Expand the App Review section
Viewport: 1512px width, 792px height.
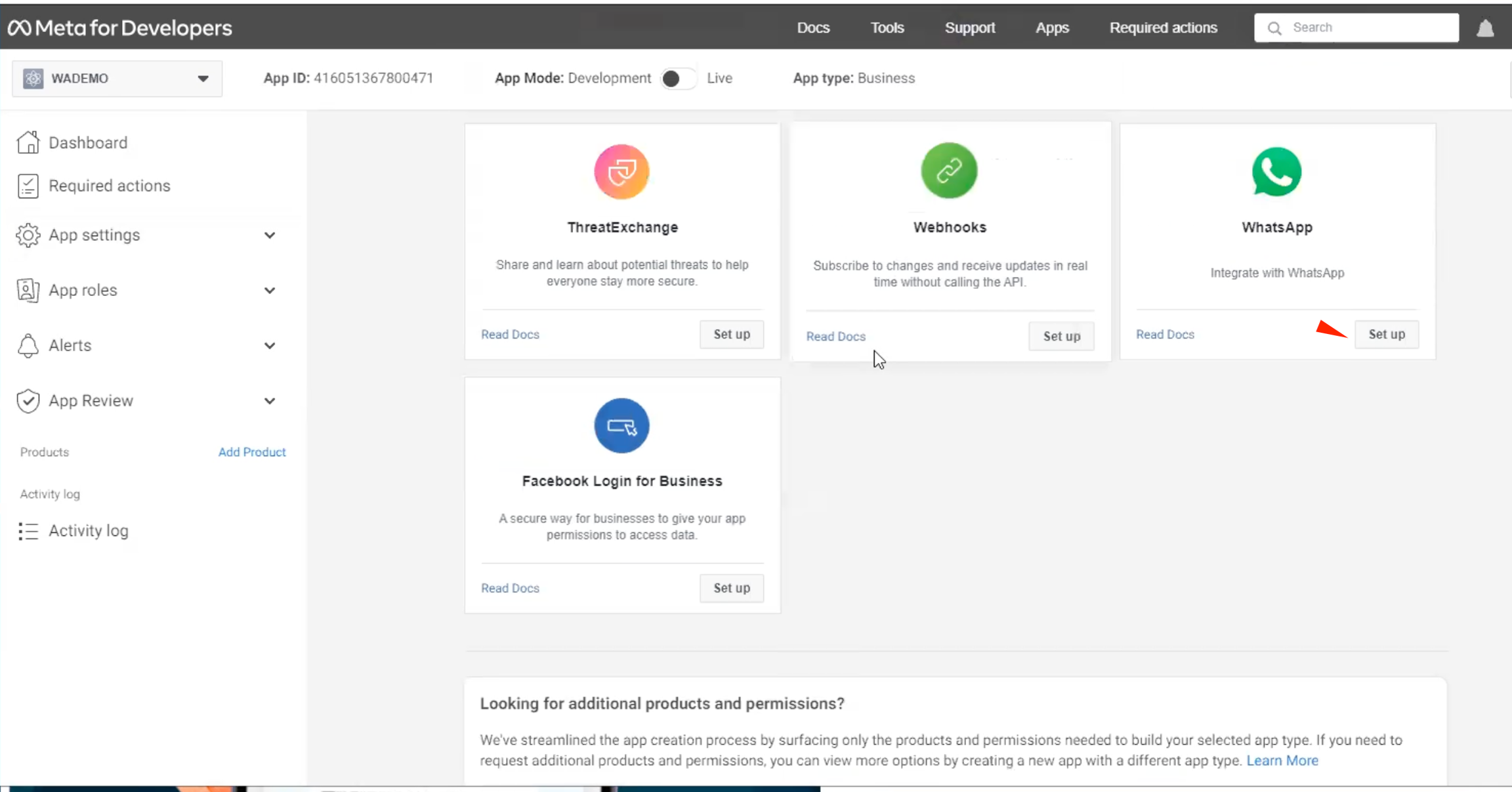click(x=270, y=401)
